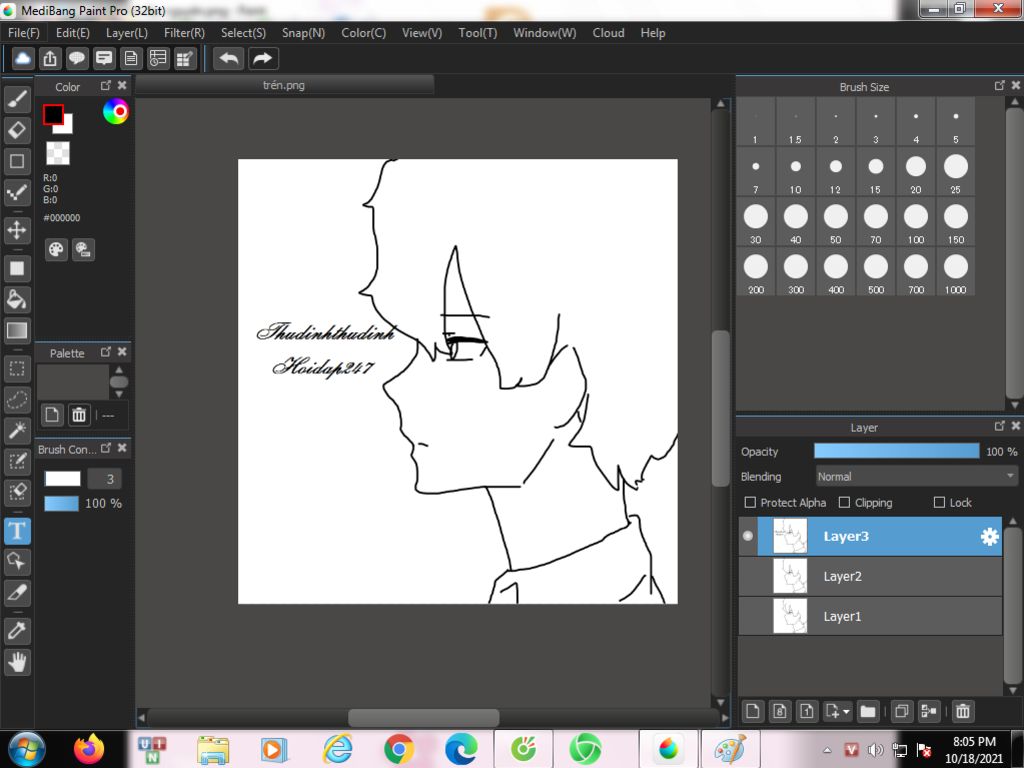Viewport: 1024px width, 768px height.
Task: Enable the Protect Alpha checkbox
Action: coord(750,502)
